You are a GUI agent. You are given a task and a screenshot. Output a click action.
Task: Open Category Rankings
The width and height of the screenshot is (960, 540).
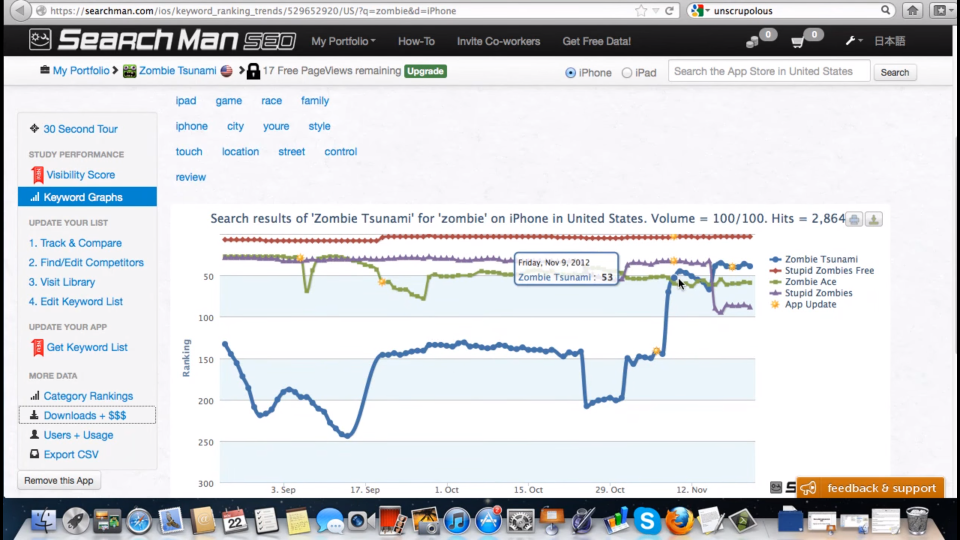pos(88,396)
